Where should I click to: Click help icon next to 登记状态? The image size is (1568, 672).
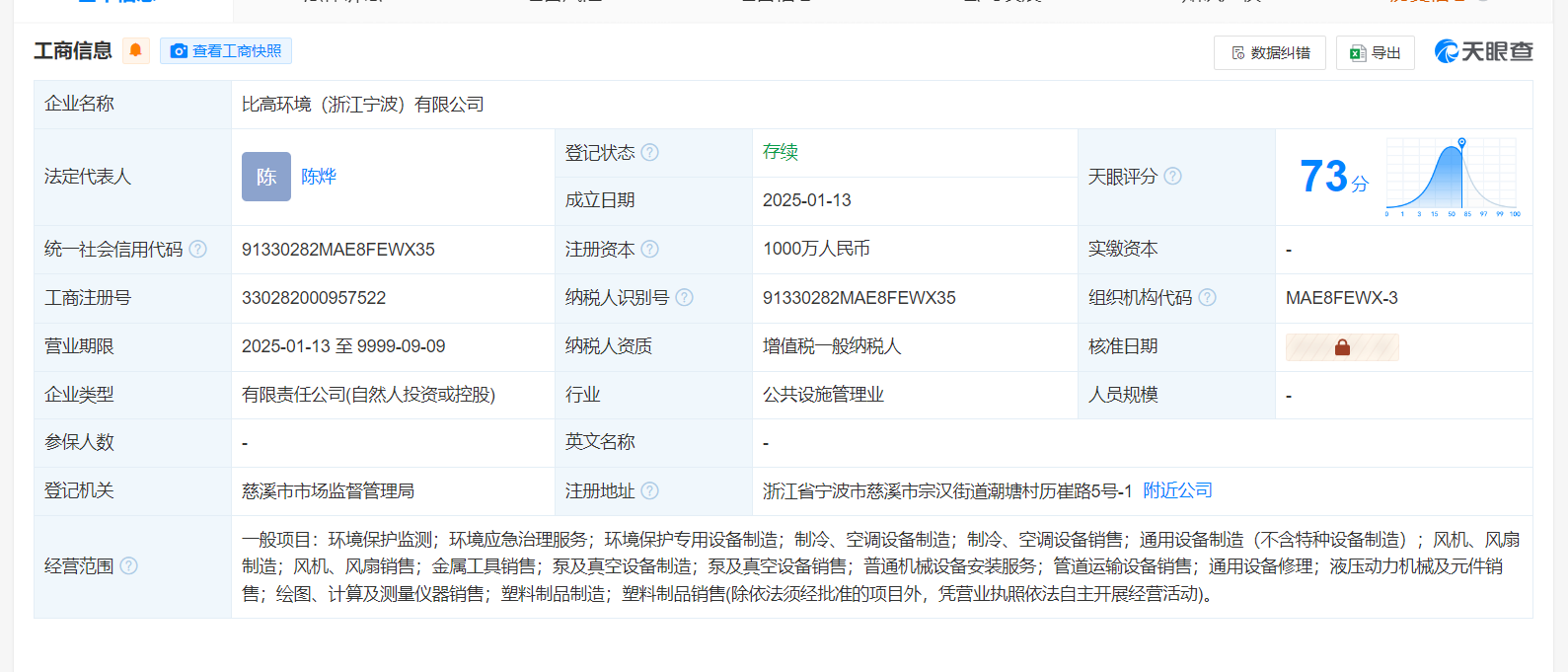(x=649, y=152)
